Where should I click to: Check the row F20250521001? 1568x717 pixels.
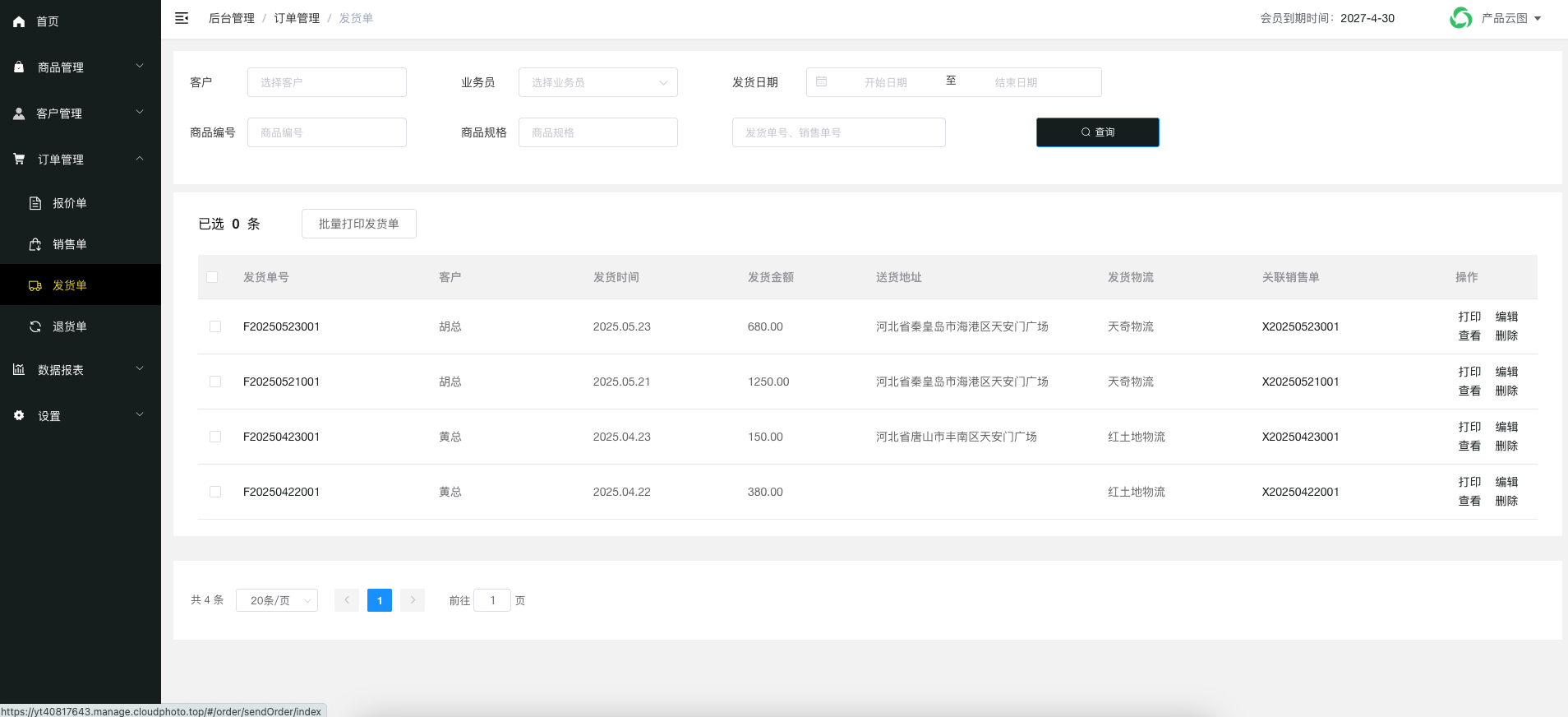coord(215,382)
